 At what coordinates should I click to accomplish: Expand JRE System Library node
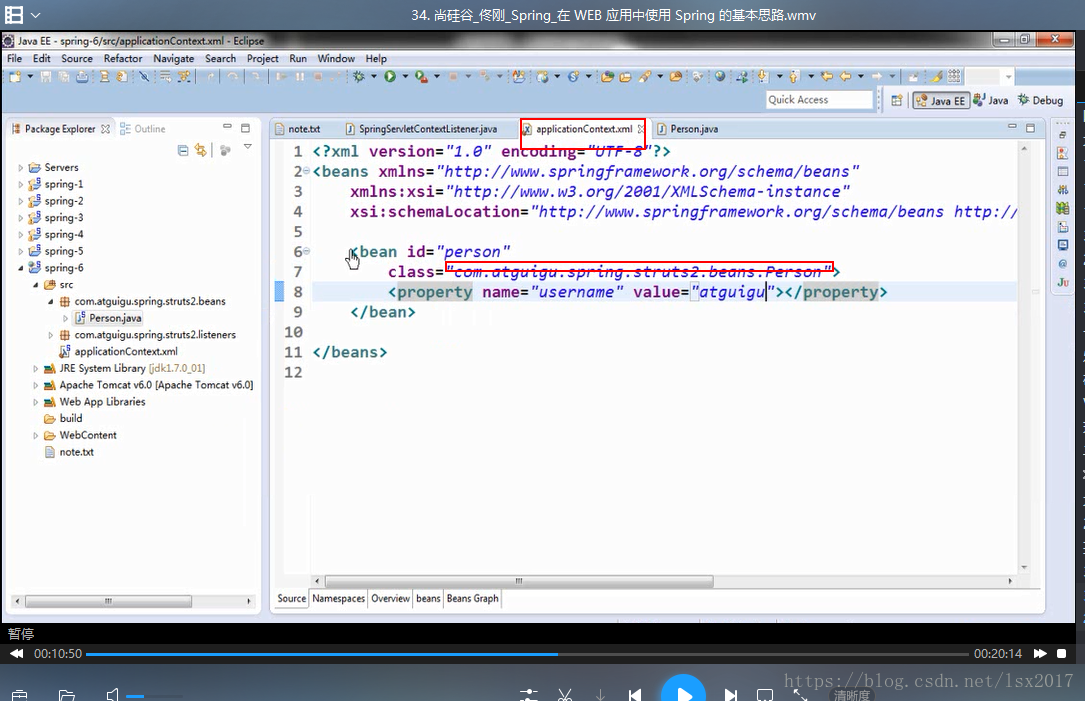[x=35, y=368]
